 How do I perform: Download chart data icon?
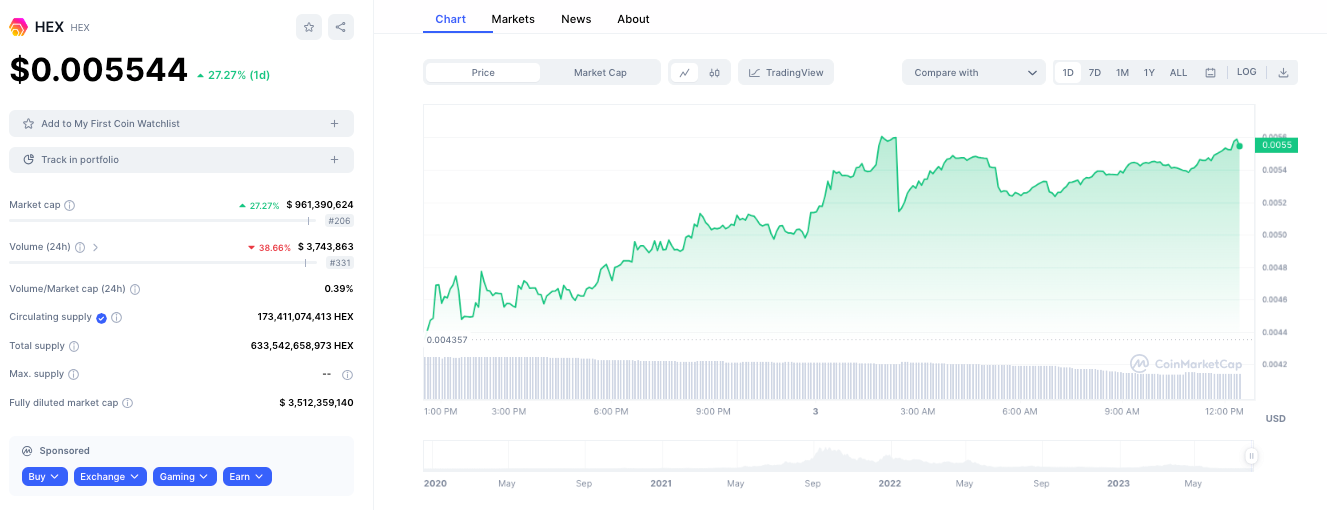pyautogui.click(x=1283, y=72)
